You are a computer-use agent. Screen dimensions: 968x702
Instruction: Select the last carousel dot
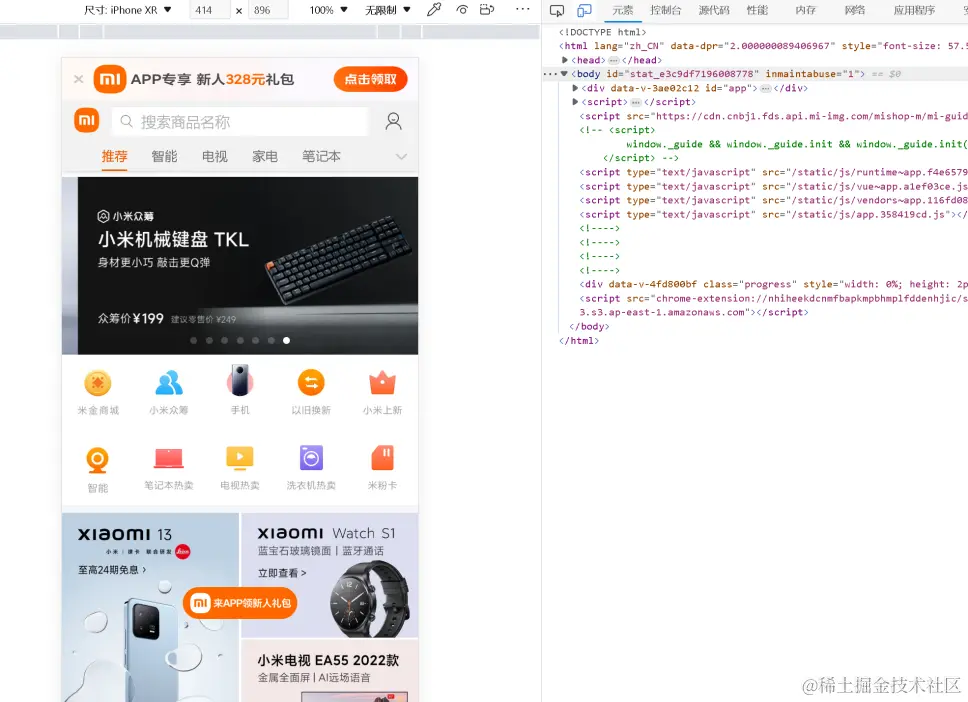coord(286,340)
